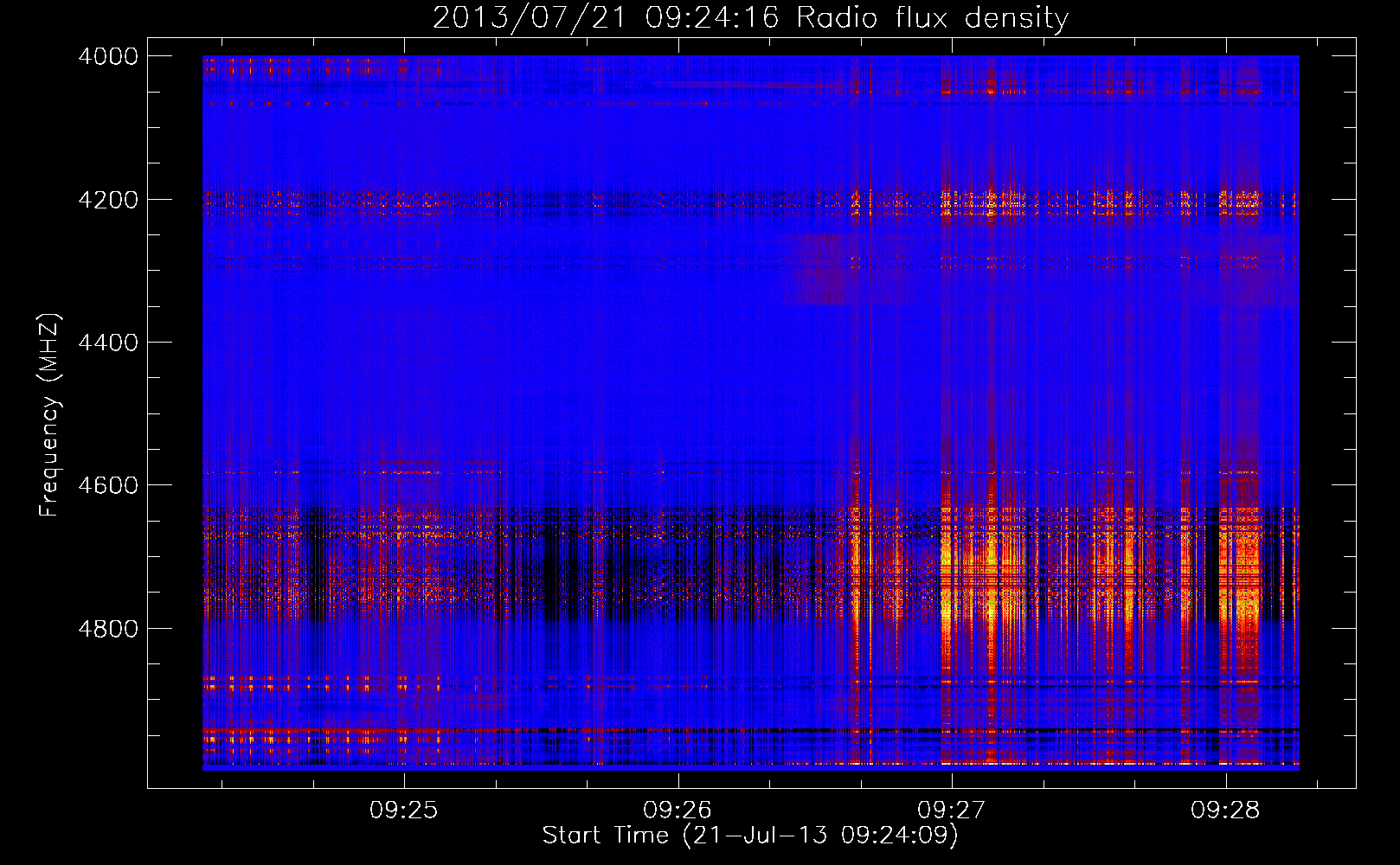The width and height of the screenshot is (1400, 865).
Task: Click the 09:28 time axis label
Action: click(x=1225, y=810)
